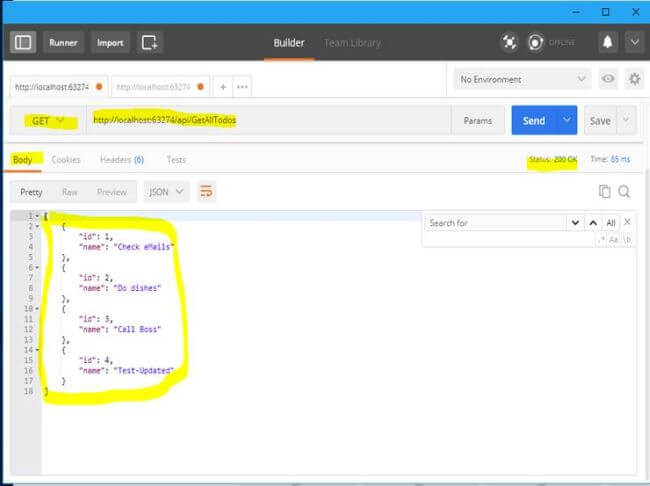Viewport: 650px width, 486px height.
Task: Open response Tests tab
Action: coord(176,160)
